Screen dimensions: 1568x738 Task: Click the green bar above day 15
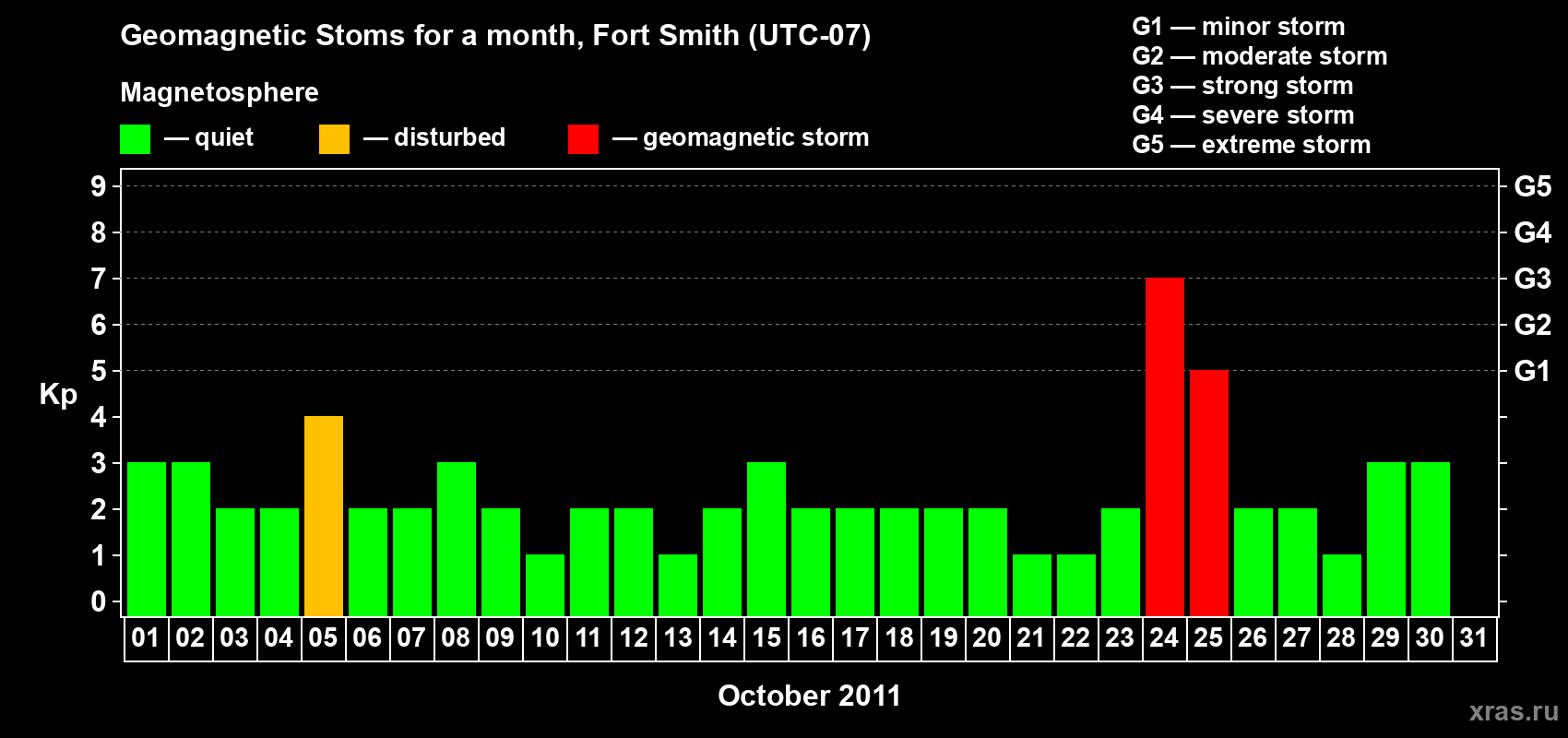pyautogui.click(x=766, y=539)
